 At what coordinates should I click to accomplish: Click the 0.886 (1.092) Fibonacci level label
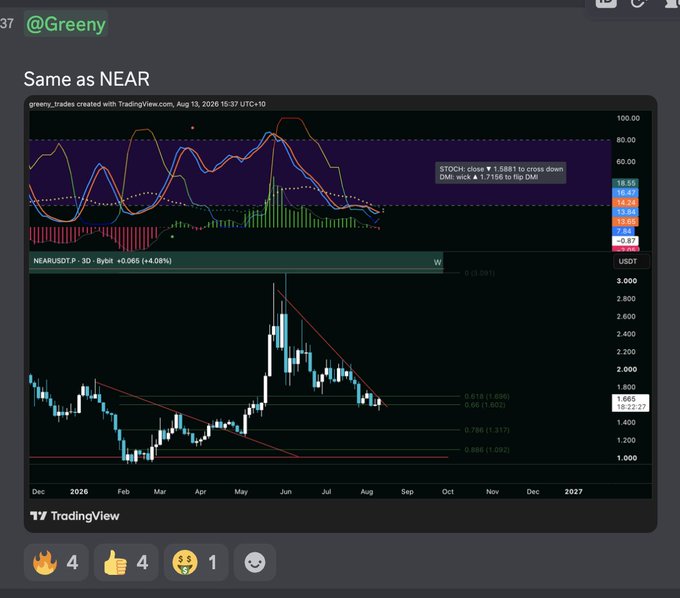487,450
